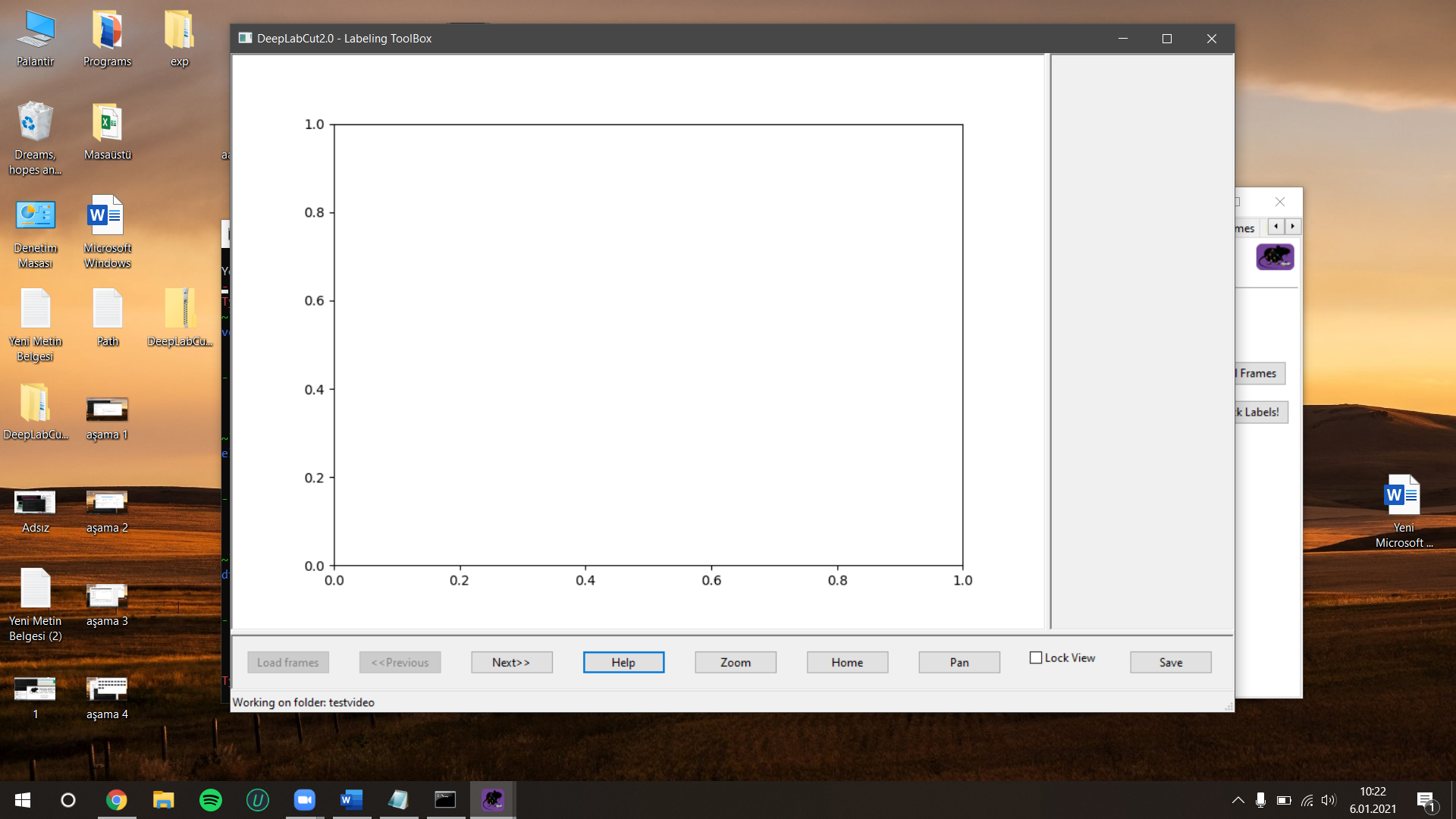This screenshot has width=1456, height=819.
Task: Click the Wi-Fi icon in the system tray
Action: coord(1307,800)
